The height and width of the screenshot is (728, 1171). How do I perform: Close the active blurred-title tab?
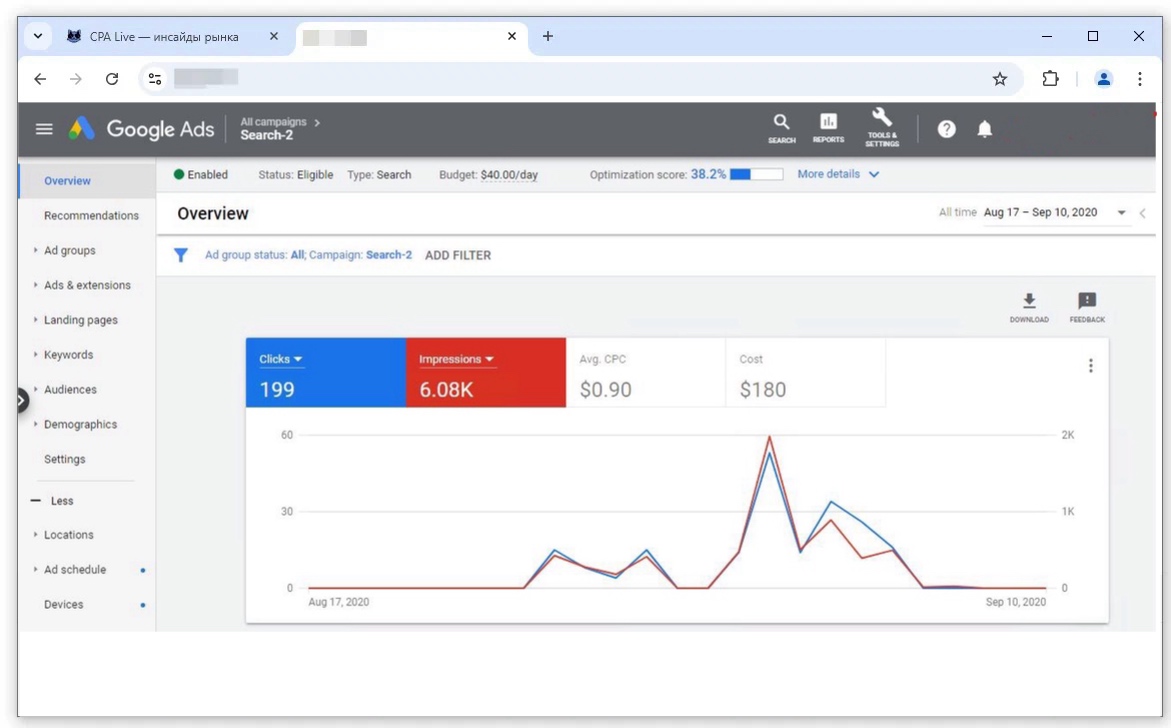tap(512, 36)
